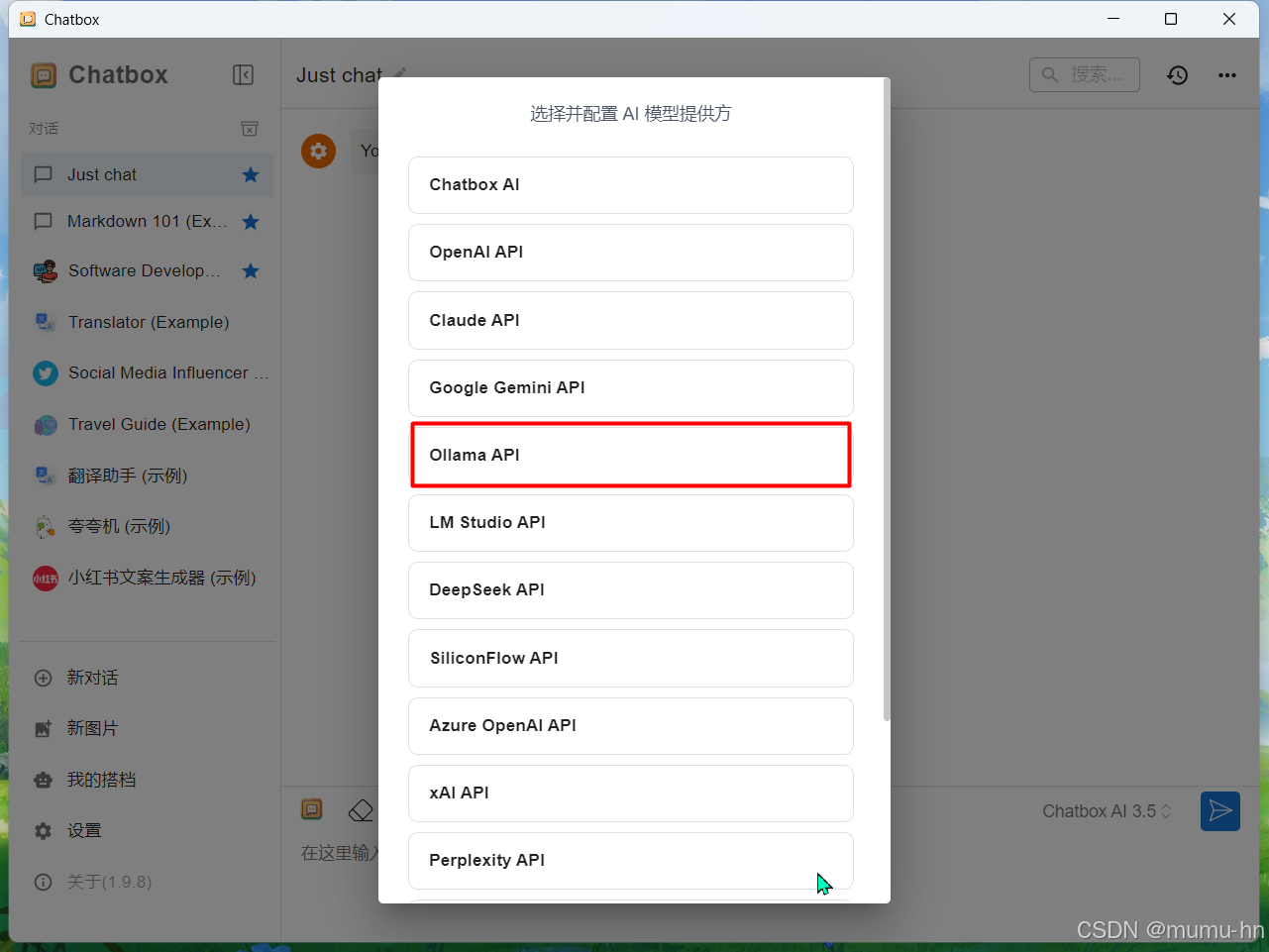Open the Just chat conversation
Image resolution: width=1269 pixels, height=952 pixels.
[x=147, y=174]
